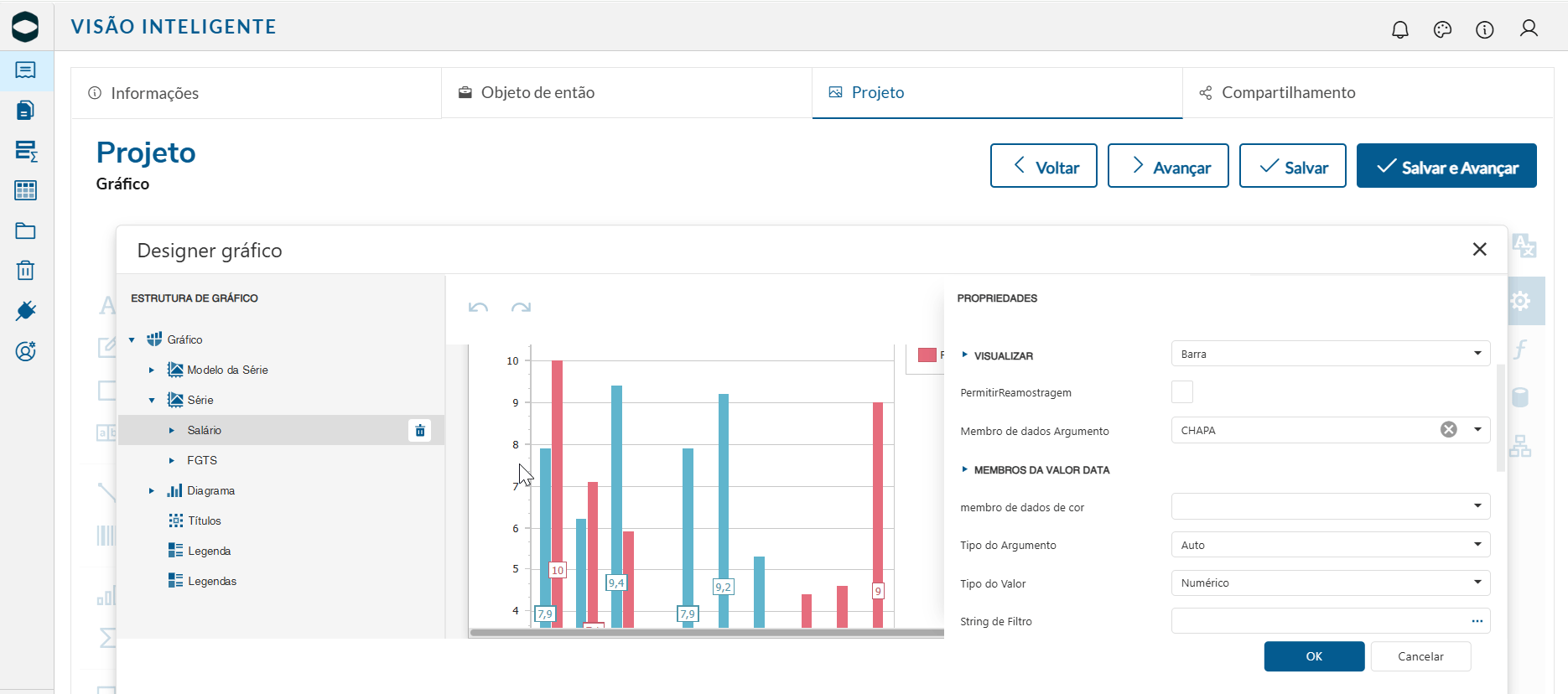The width and height of the screenshot is (1568, 694).
Task: Switch to the Informações tab
Action: point(256,93)
